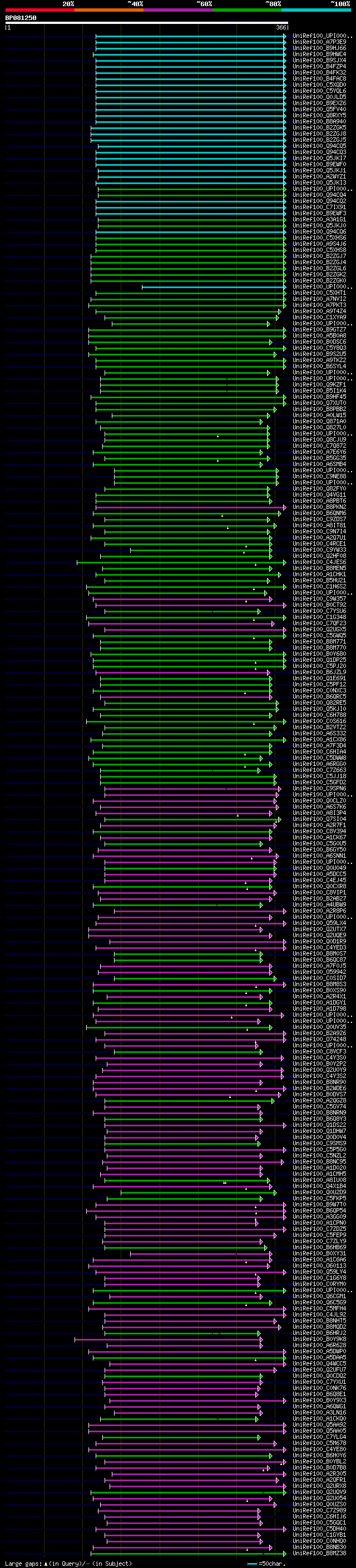Click the purple ~60% identity legend bar
Viewport: 356px width, 1568px height.
click(177, 10)
